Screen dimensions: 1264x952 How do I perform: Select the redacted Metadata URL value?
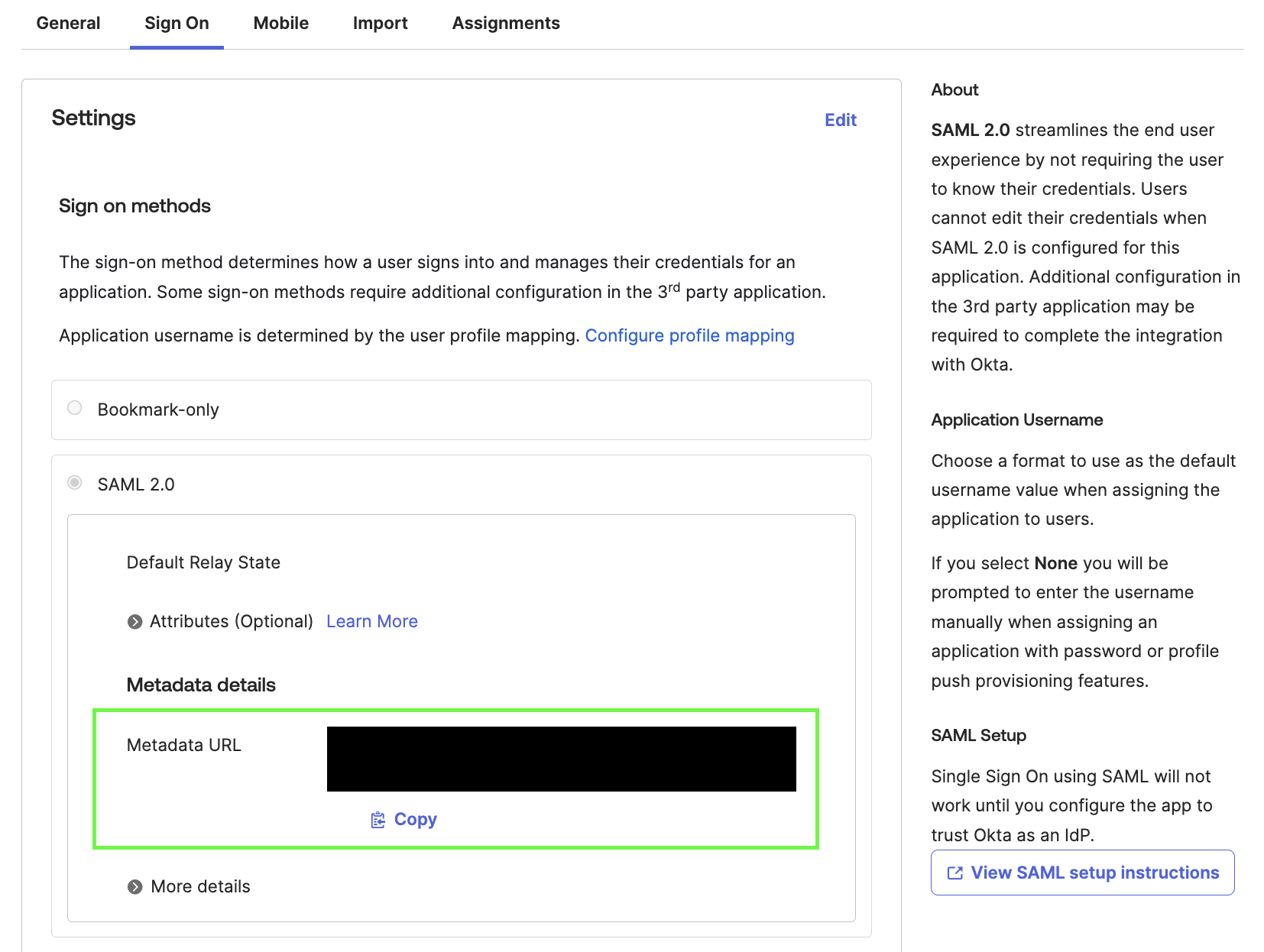click(562, 757)
